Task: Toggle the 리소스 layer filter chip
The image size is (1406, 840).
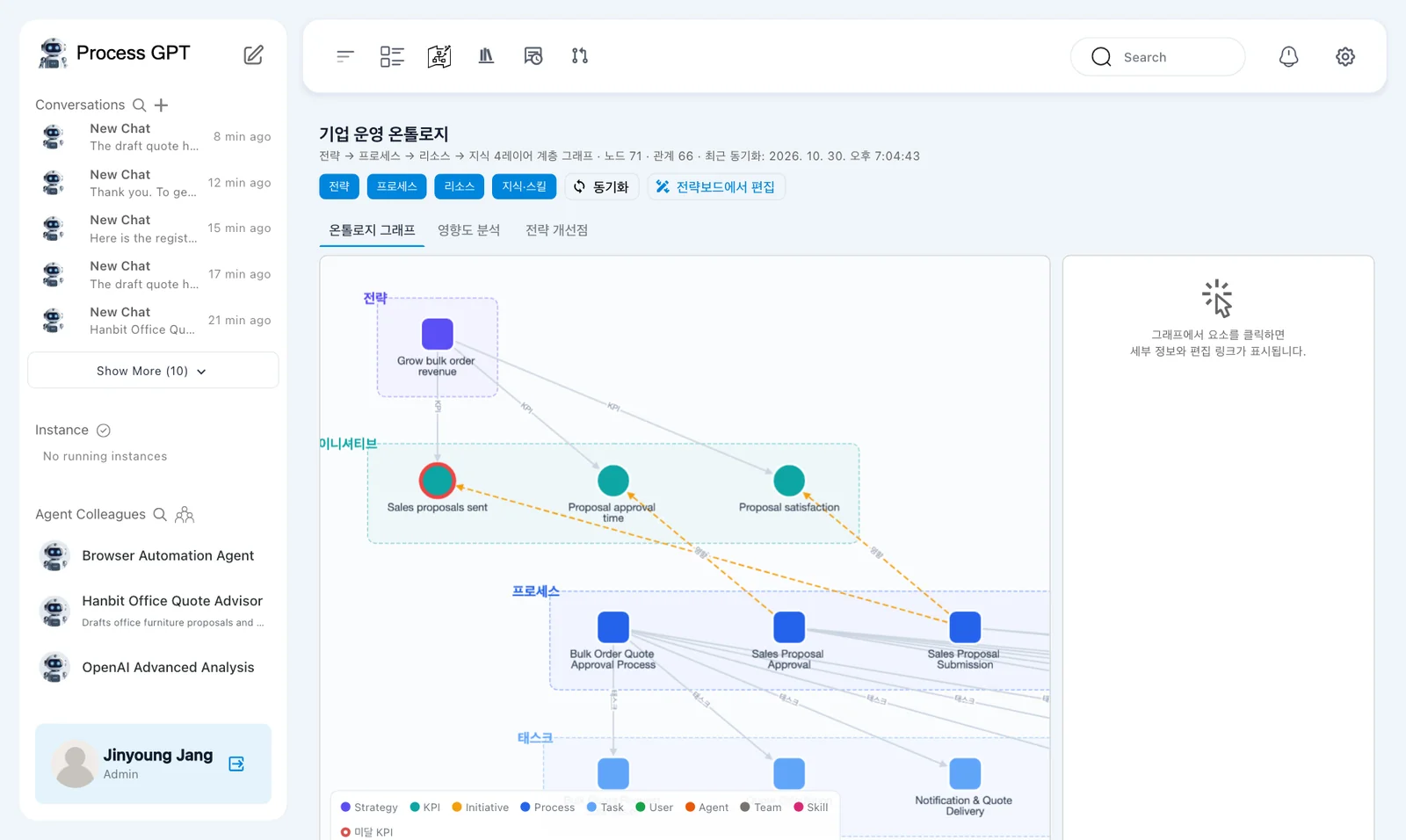Action: click(x=460, y=186)
